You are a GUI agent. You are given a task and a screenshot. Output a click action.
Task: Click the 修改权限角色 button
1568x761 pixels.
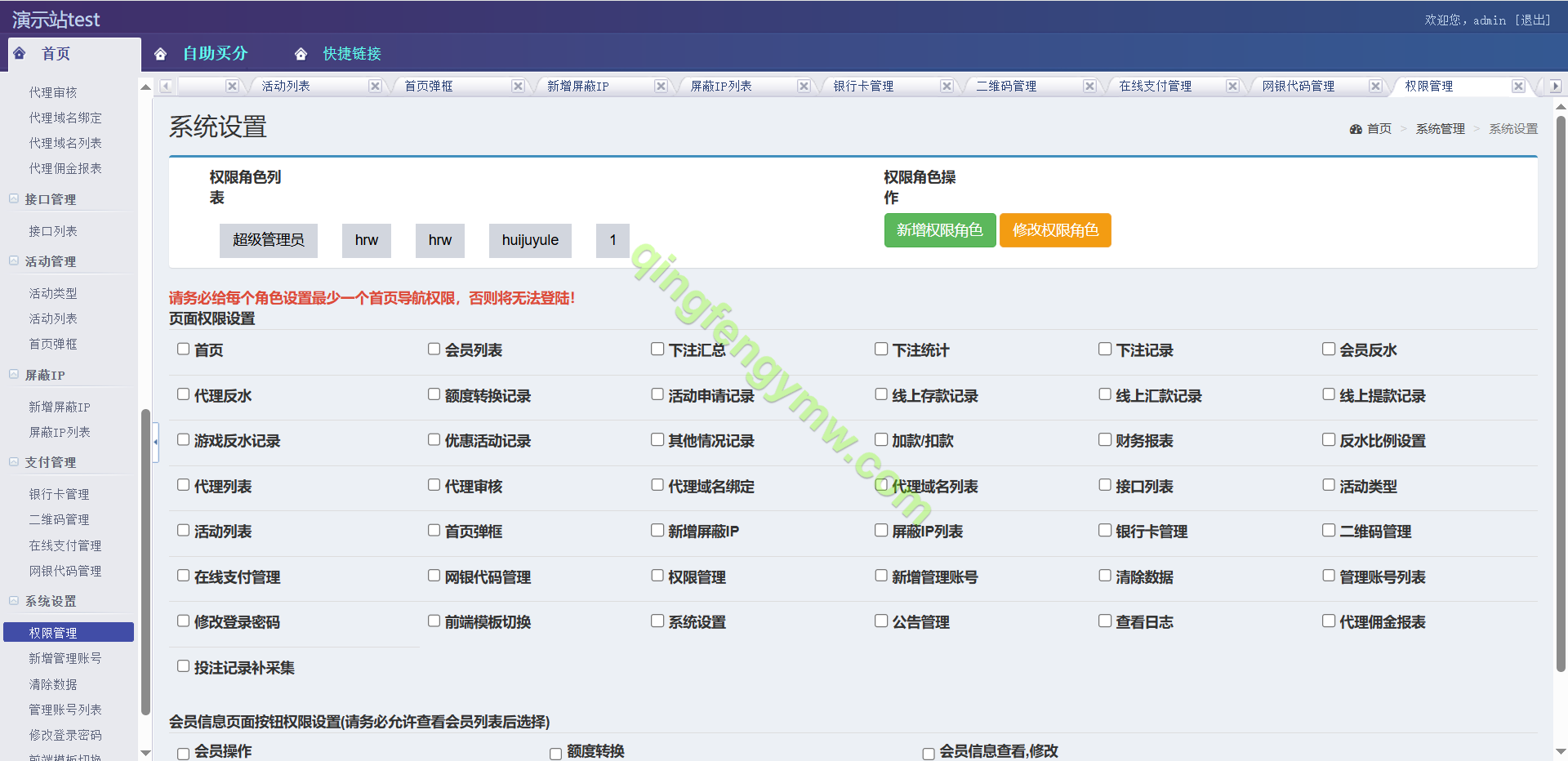pos(1055,230)
